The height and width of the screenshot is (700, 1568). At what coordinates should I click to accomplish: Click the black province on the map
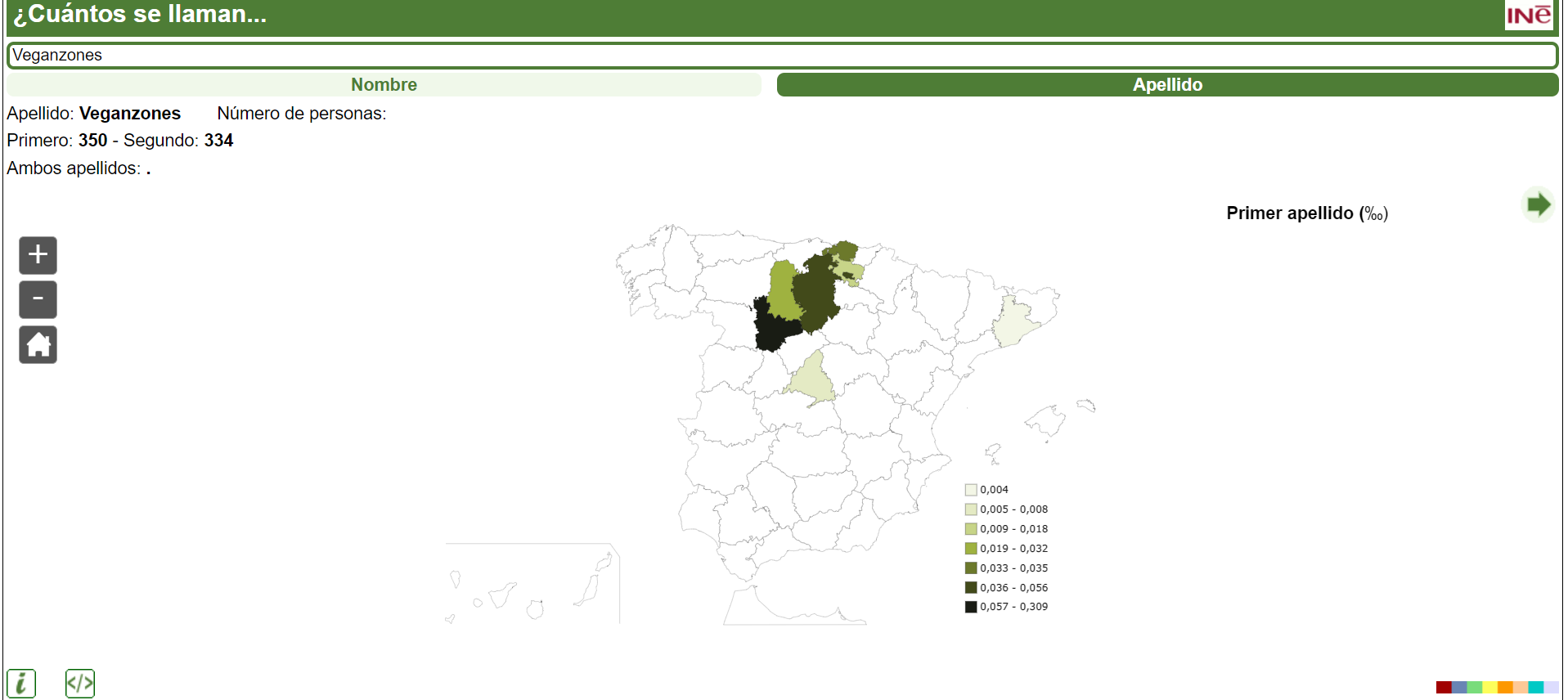771,327
